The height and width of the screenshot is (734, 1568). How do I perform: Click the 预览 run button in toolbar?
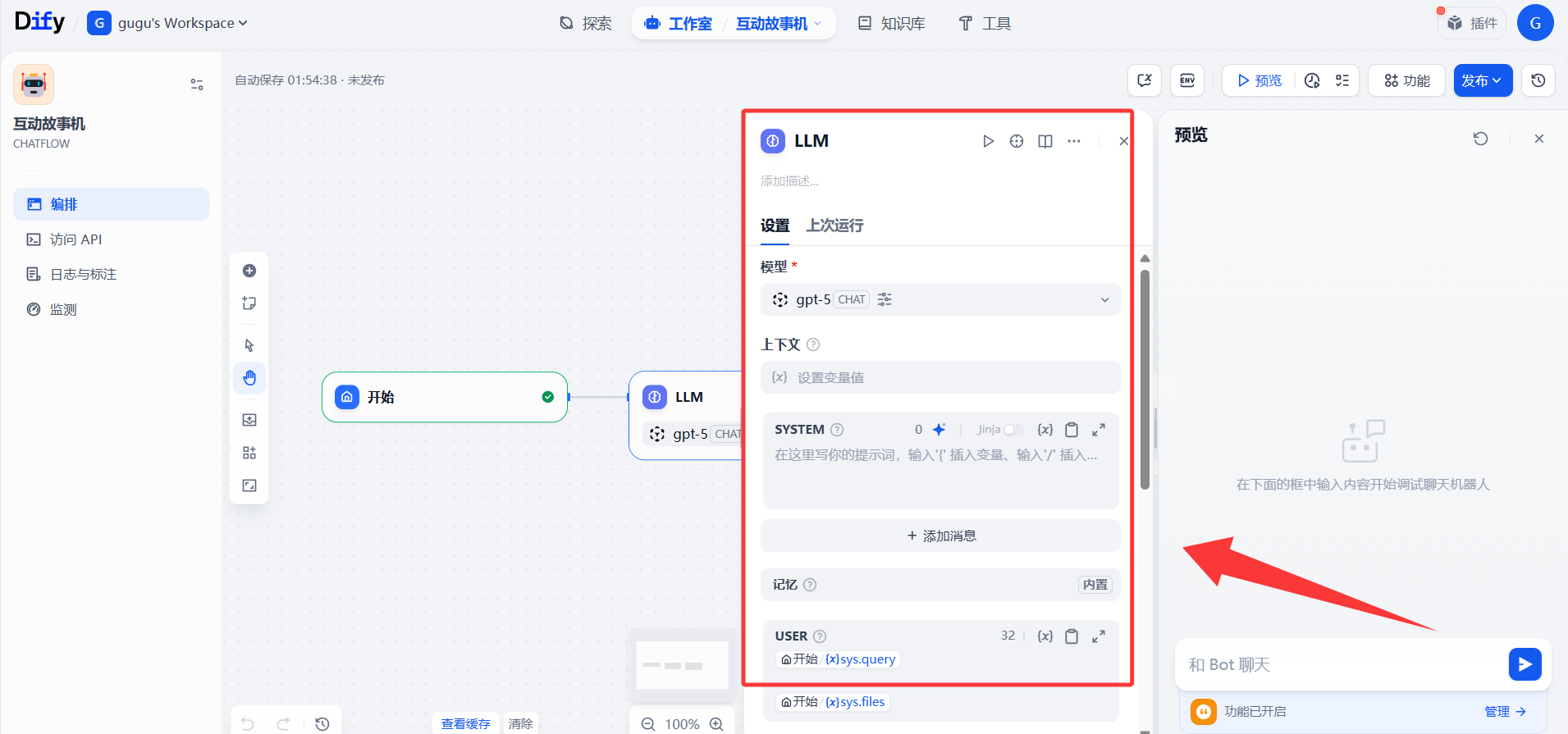(x=1259, y=80)
